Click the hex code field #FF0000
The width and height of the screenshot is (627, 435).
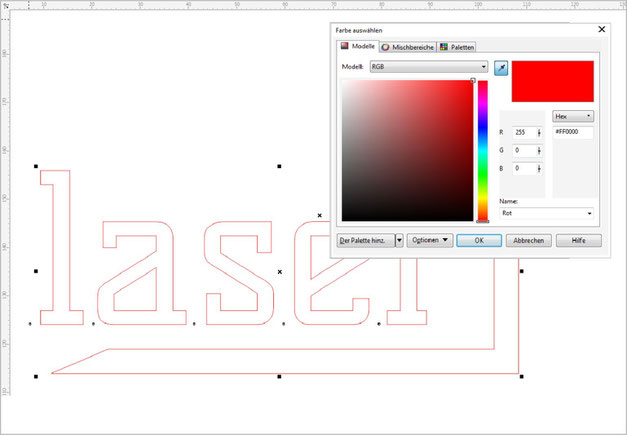click(573, 132)
